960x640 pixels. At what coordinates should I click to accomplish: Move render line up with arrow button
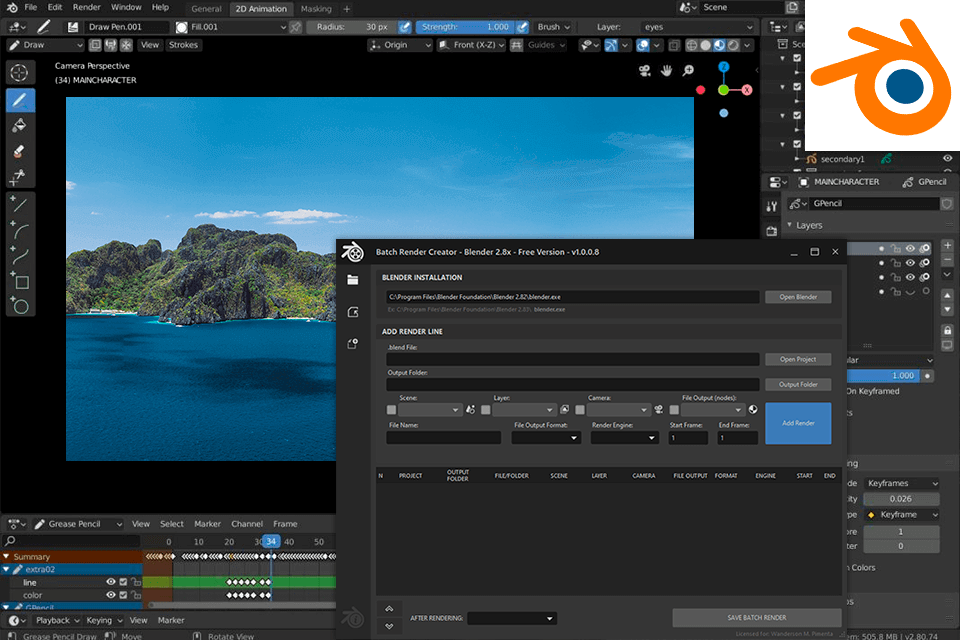click(389, 609)
